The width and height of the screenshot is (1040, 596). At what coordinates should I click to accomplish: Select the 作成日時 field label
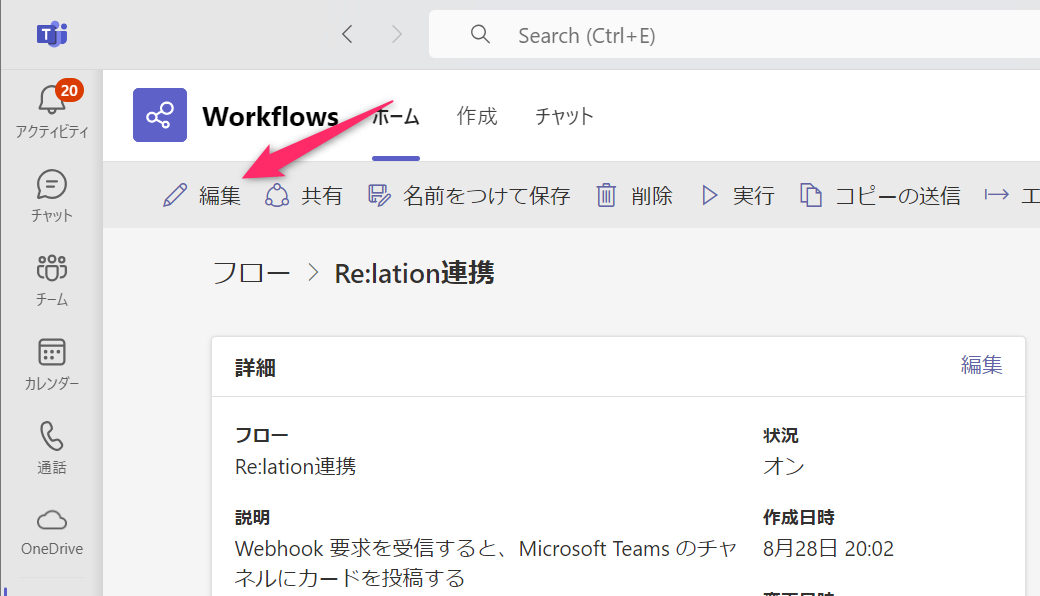799,518
